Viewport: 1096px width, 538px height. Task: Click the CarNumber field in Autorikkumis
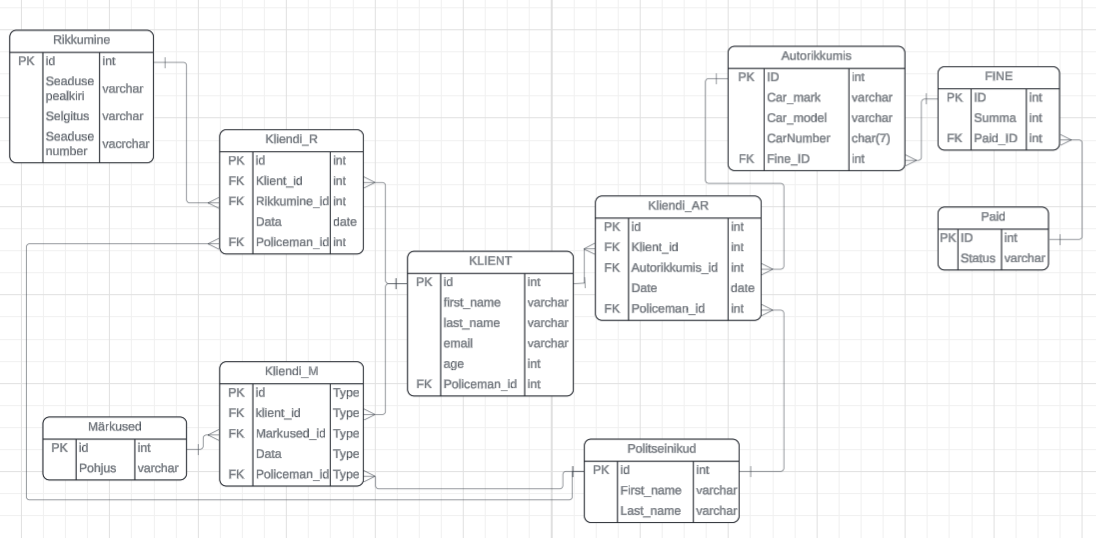point(799,138)
